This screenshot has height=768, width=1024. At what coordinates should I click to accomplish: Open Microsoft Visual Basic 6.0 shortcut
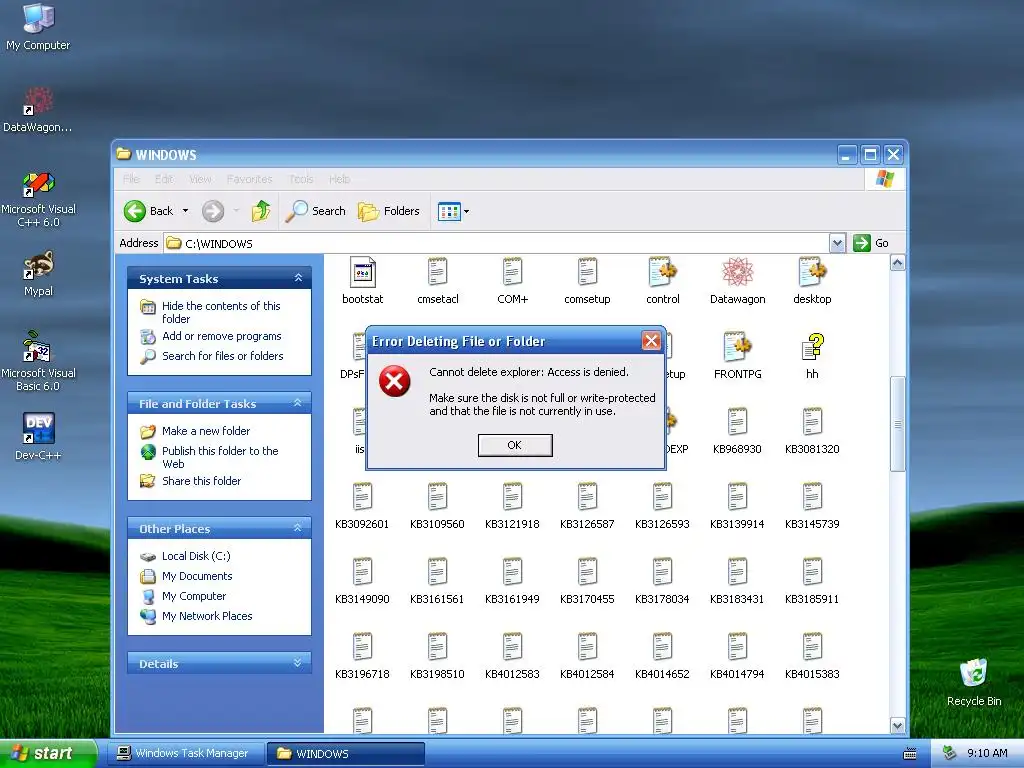pos(38,362)
